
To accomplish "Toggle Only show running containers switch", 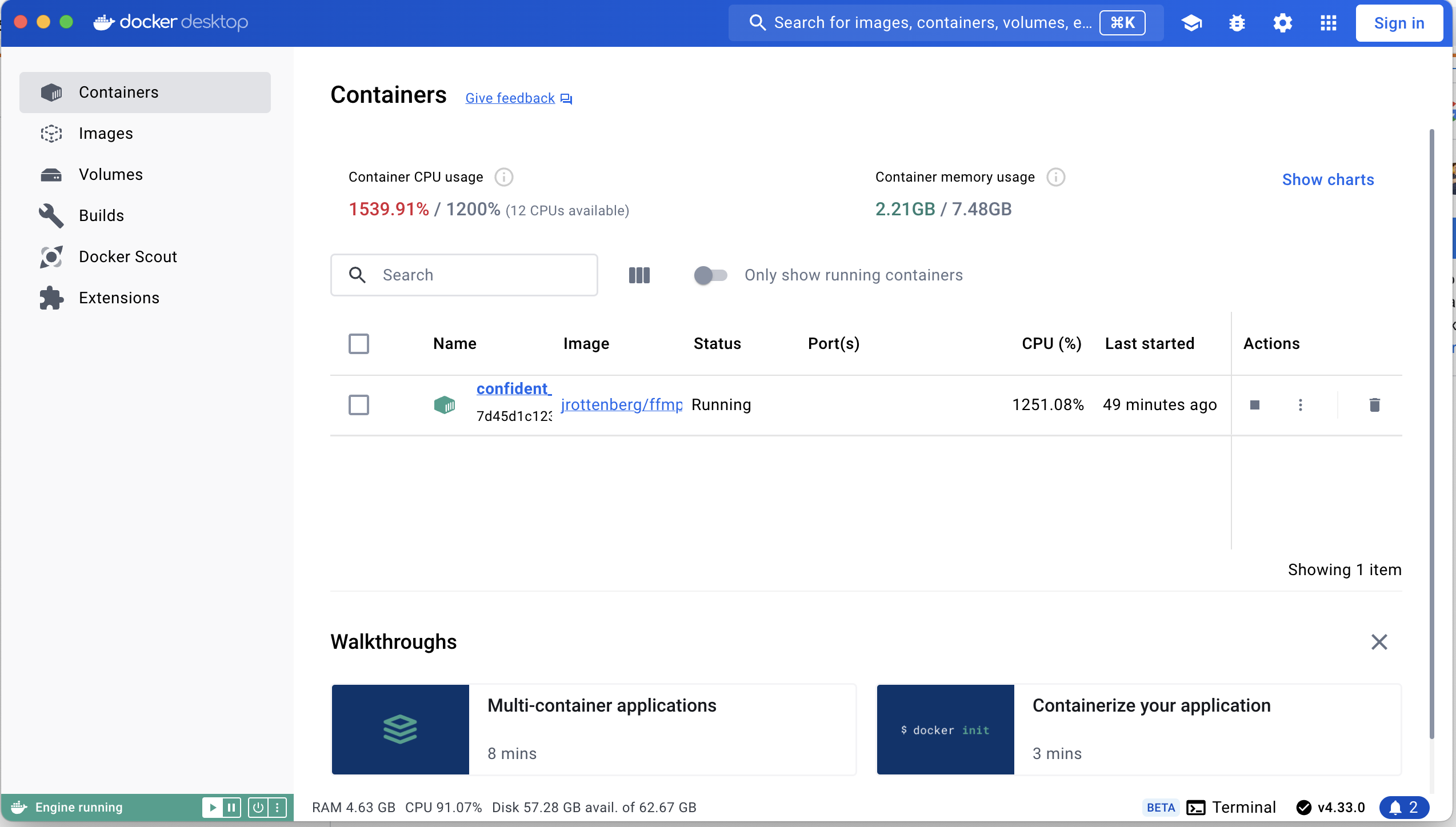I will point(710,275).
